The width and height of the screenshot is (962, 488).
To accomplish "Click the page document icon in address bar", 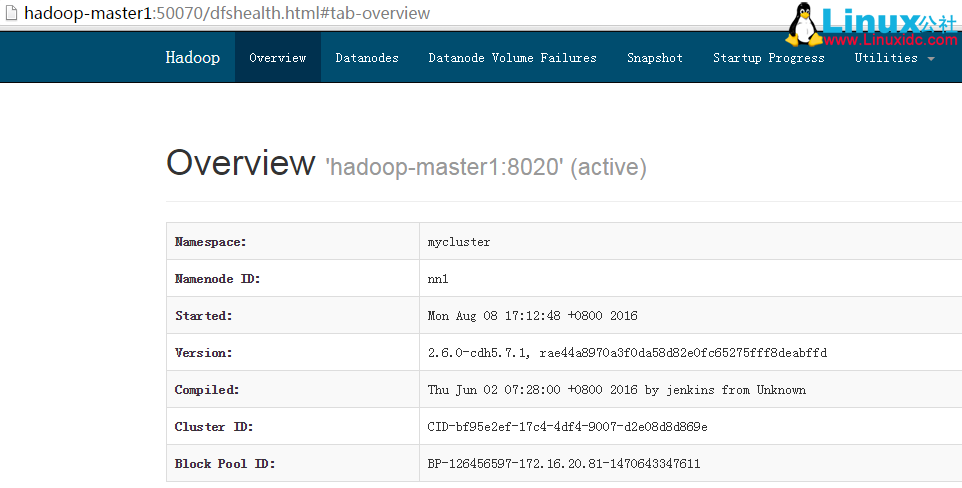I will pos(11,13).
